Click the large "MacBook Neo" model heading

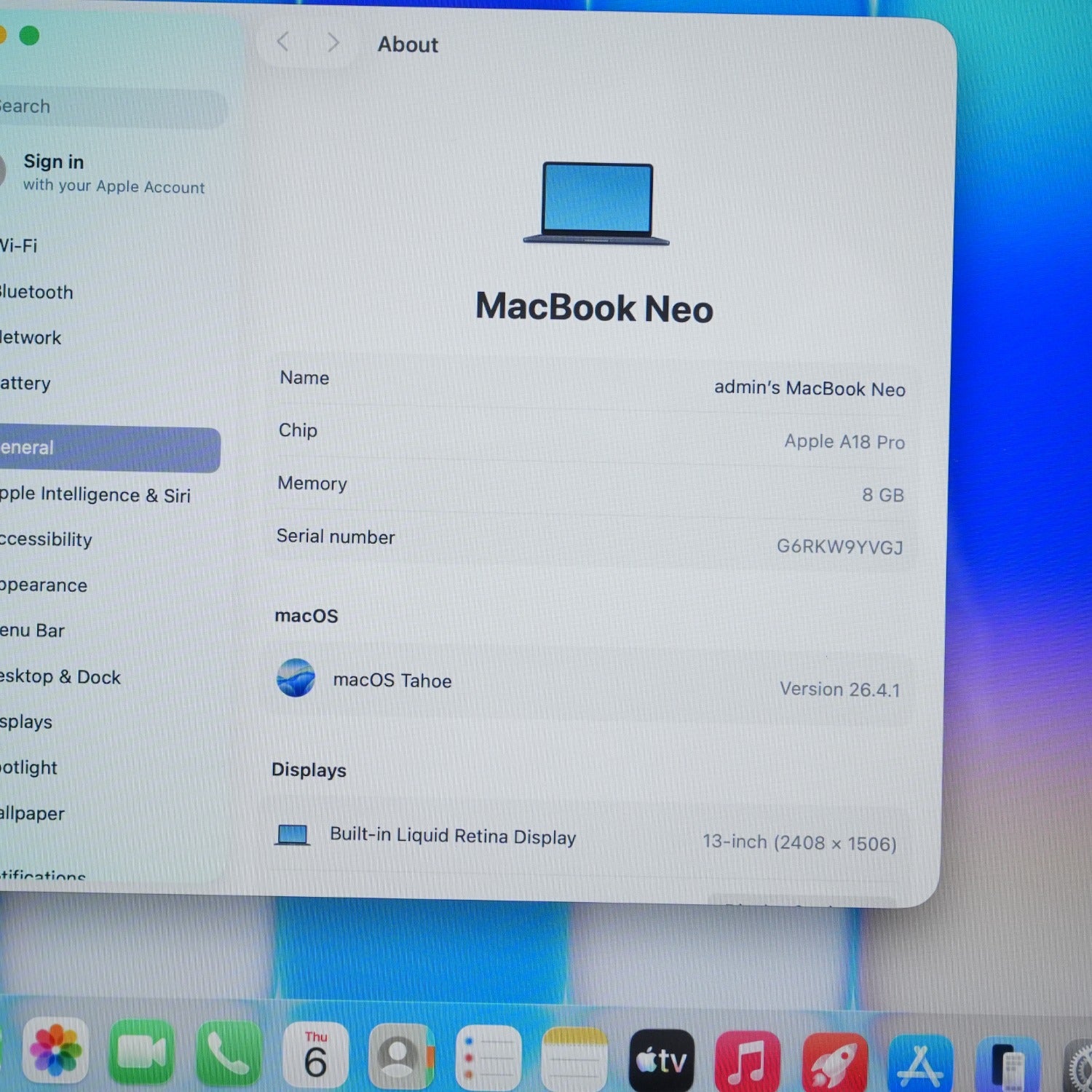(x=595, y=307)
